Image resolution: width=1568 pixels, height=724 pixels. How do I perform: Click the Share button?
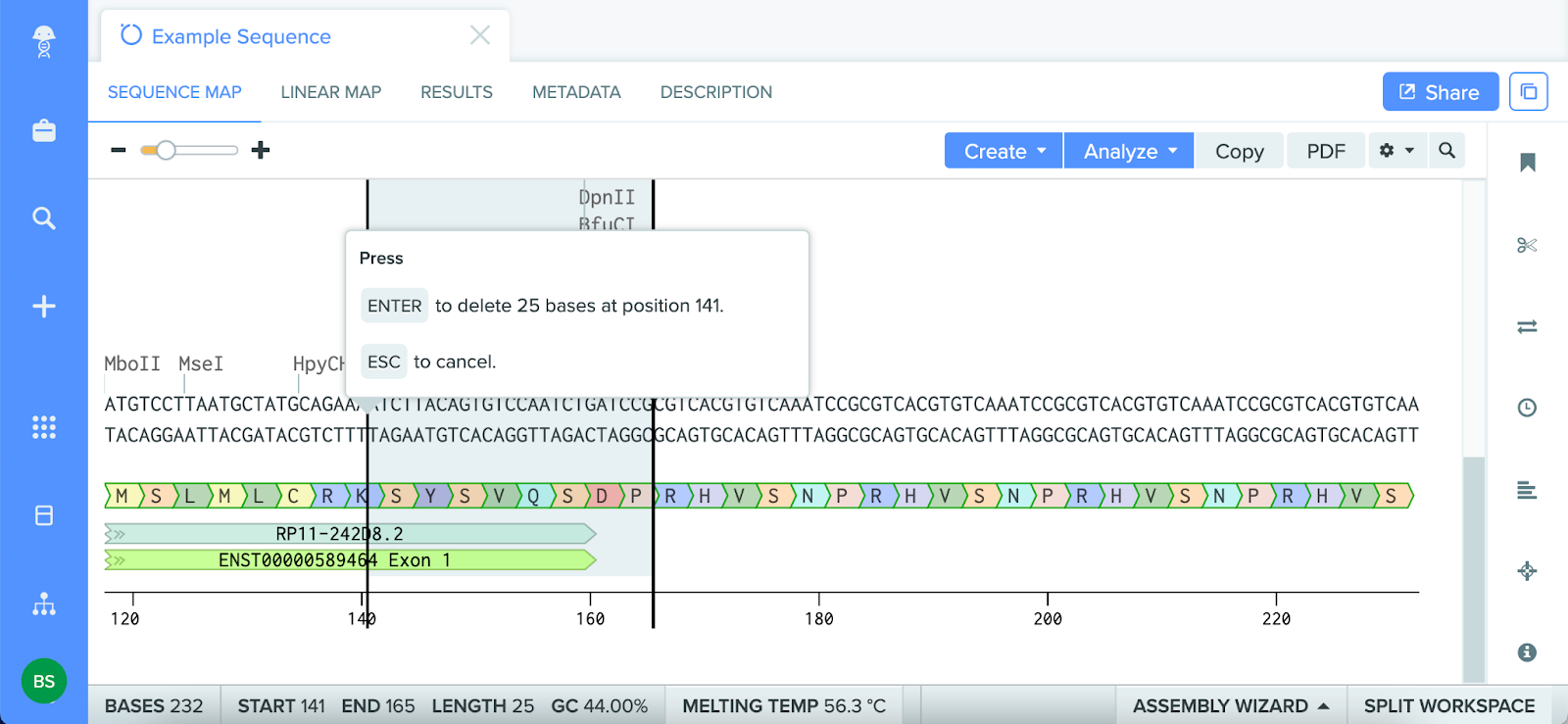[1440, 92]
